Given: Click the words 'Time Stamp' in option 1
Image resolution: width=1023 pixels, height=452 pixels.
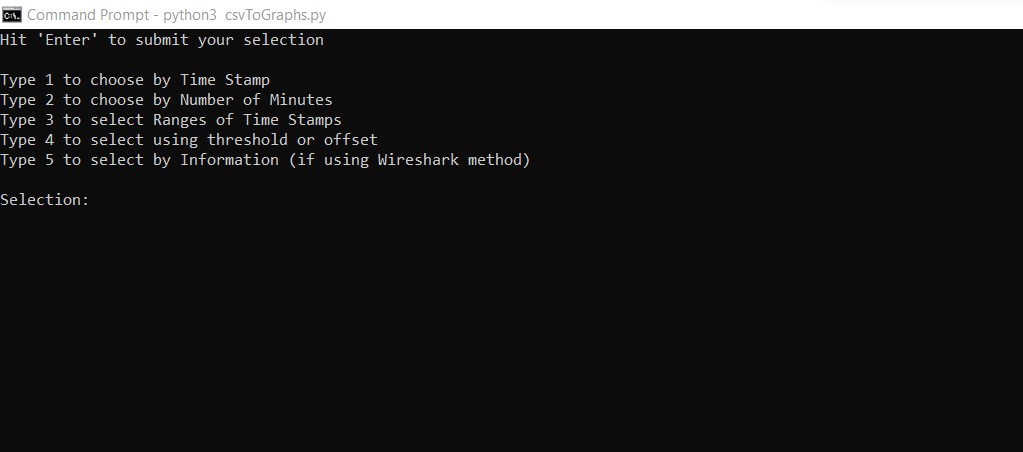Looking at the screenshot, I should click(x=225, y=80).
